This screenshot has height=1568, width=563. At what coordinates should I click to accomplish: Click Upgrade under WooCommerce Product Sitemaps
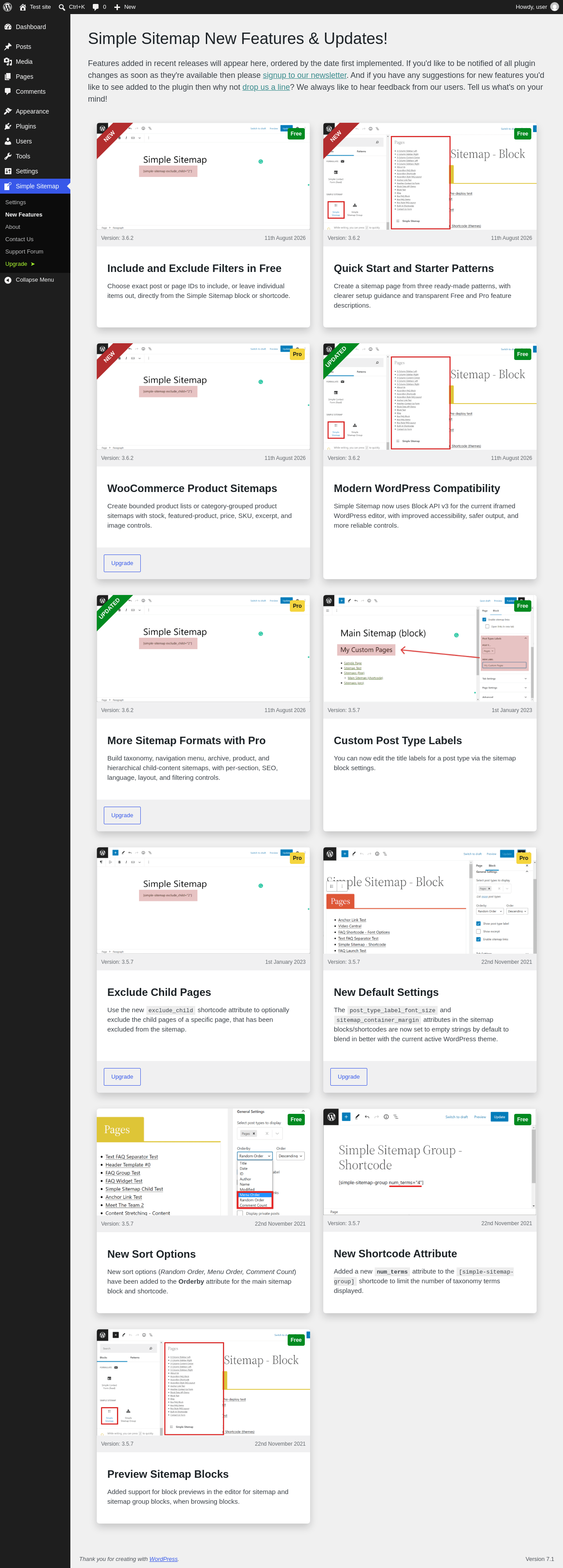click(122, 563)
